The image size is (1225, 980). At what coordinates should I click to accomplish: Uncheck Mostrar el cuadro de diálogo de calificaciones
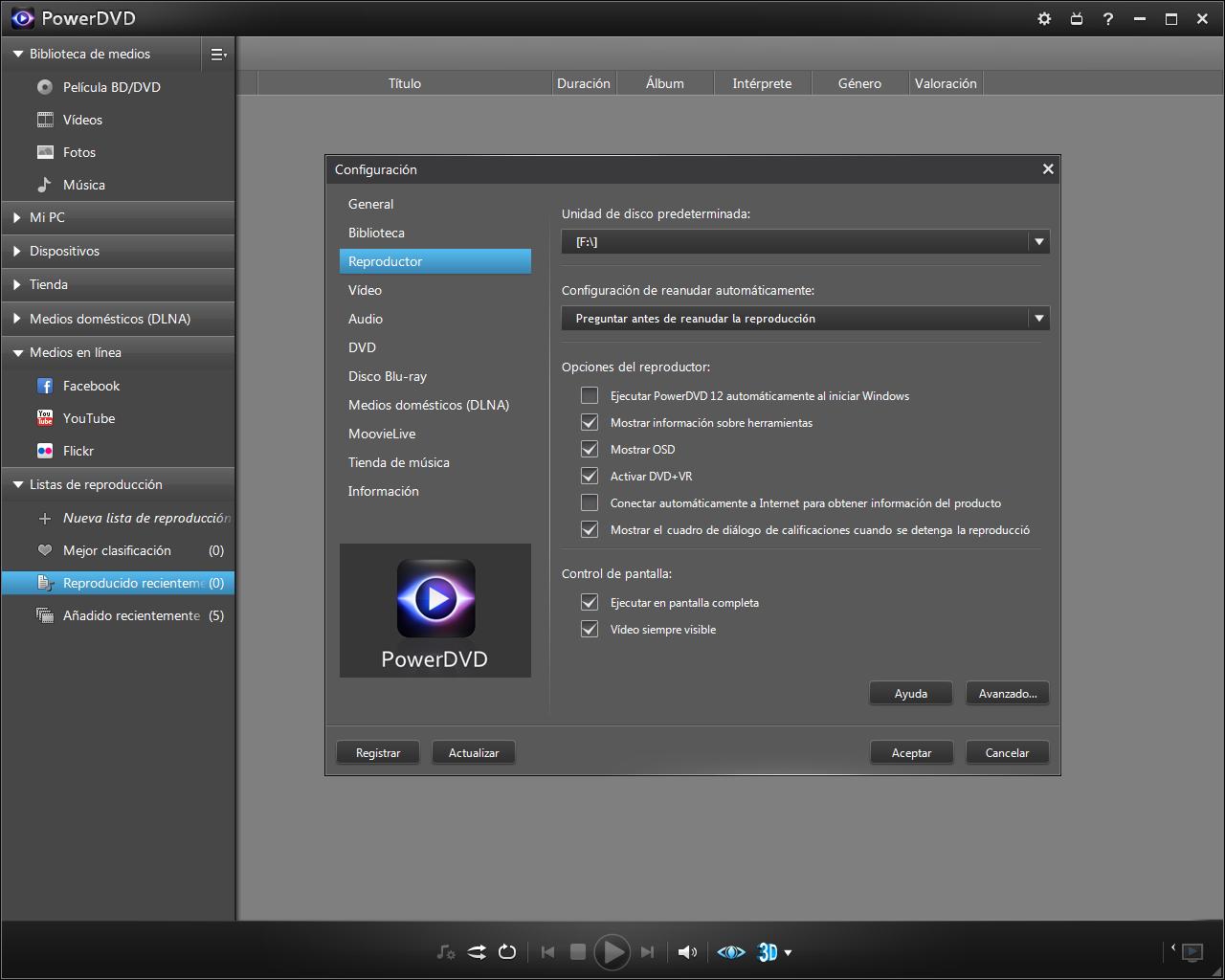pos(590,529)
